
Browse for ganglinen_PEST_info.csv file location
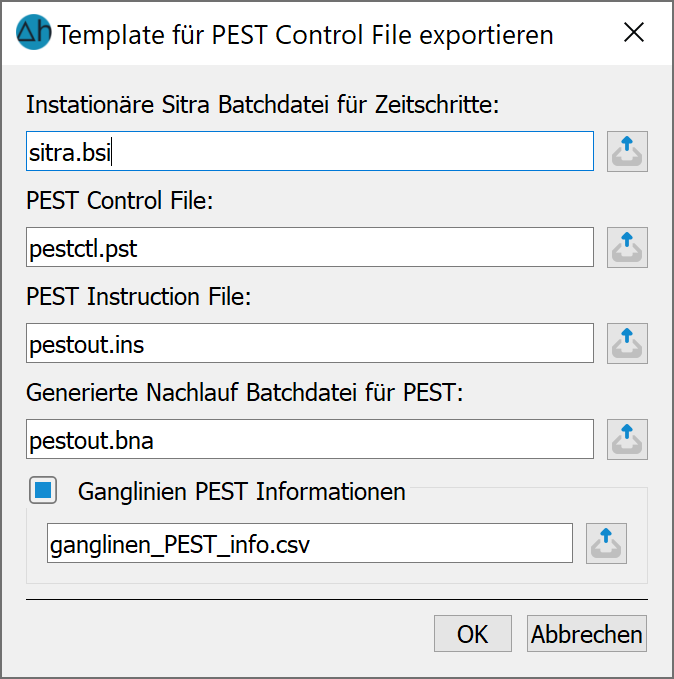pos(606,543)
